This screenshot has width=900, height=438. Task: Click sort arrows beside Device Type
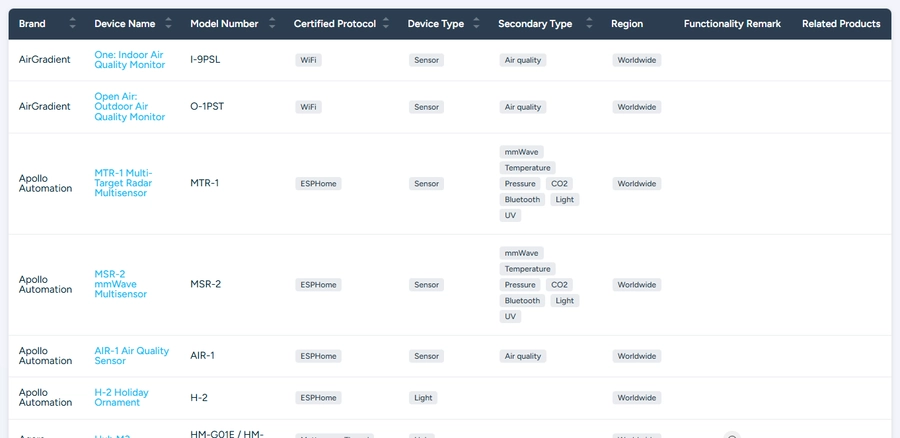pyautogui.click(x=477, y=24)
